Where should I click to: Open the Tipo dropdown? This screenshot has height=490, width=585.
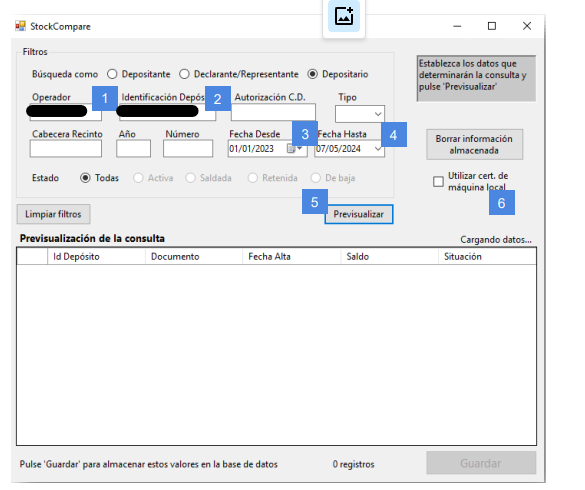[x=378, y=114]
